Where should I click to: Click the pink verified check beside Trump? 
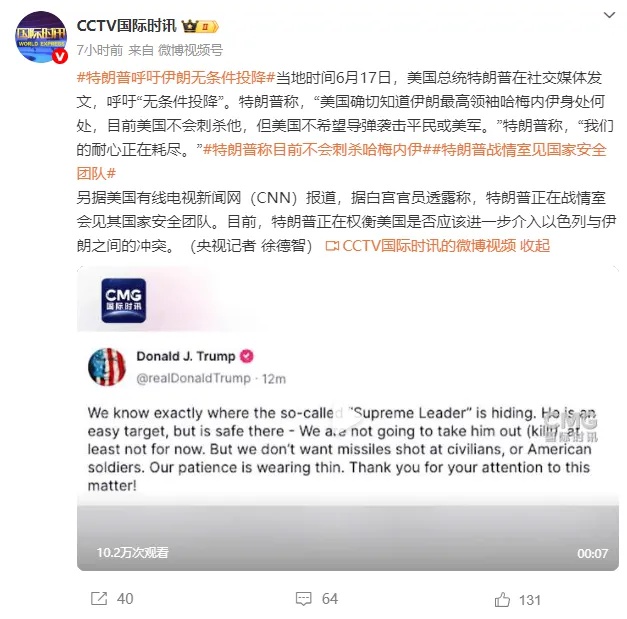[246, 356]
